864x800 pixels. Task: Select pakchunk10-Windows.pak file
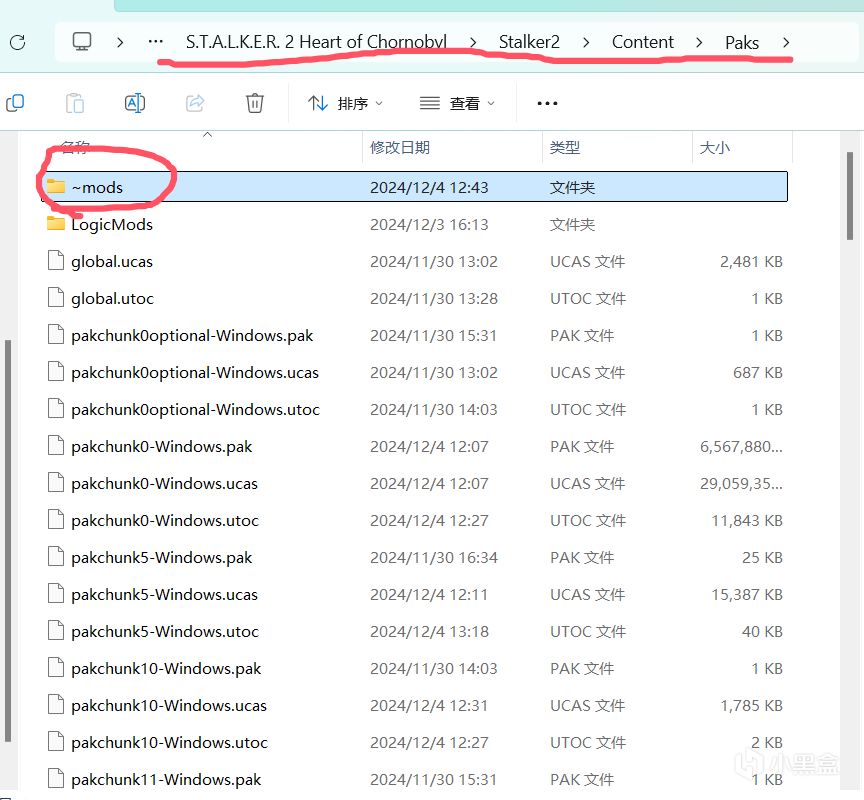point(414,668)
